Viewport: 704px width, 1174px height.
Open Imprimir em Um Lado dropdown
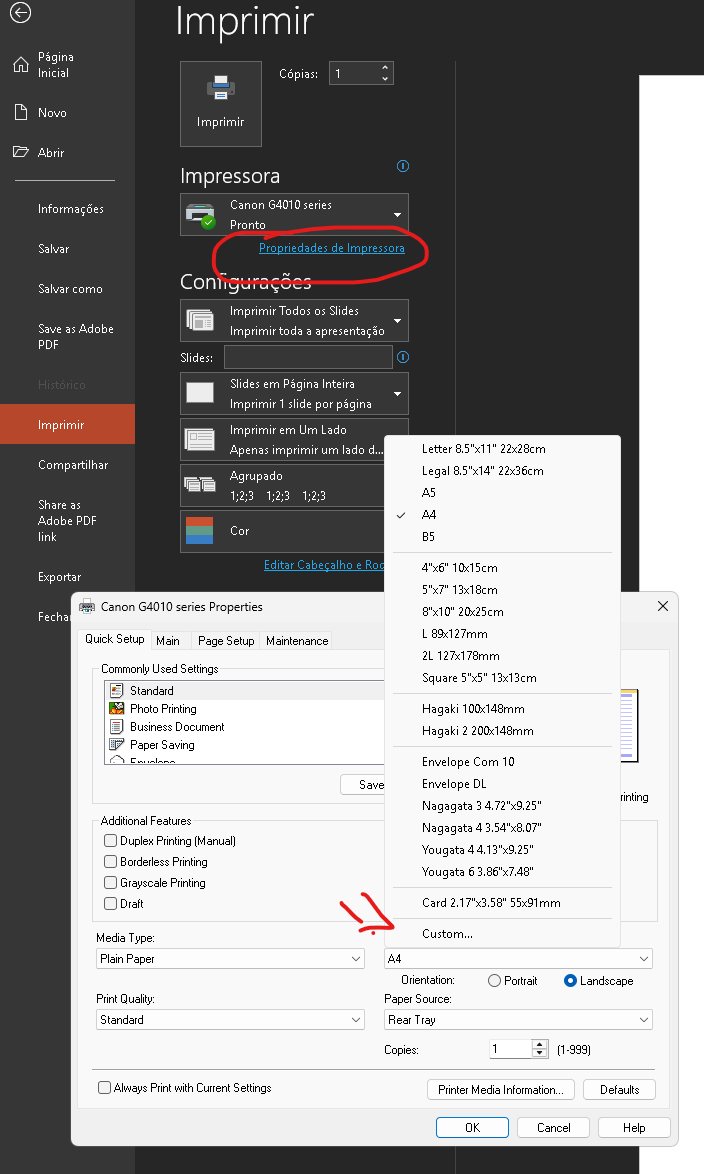(283, 439)
